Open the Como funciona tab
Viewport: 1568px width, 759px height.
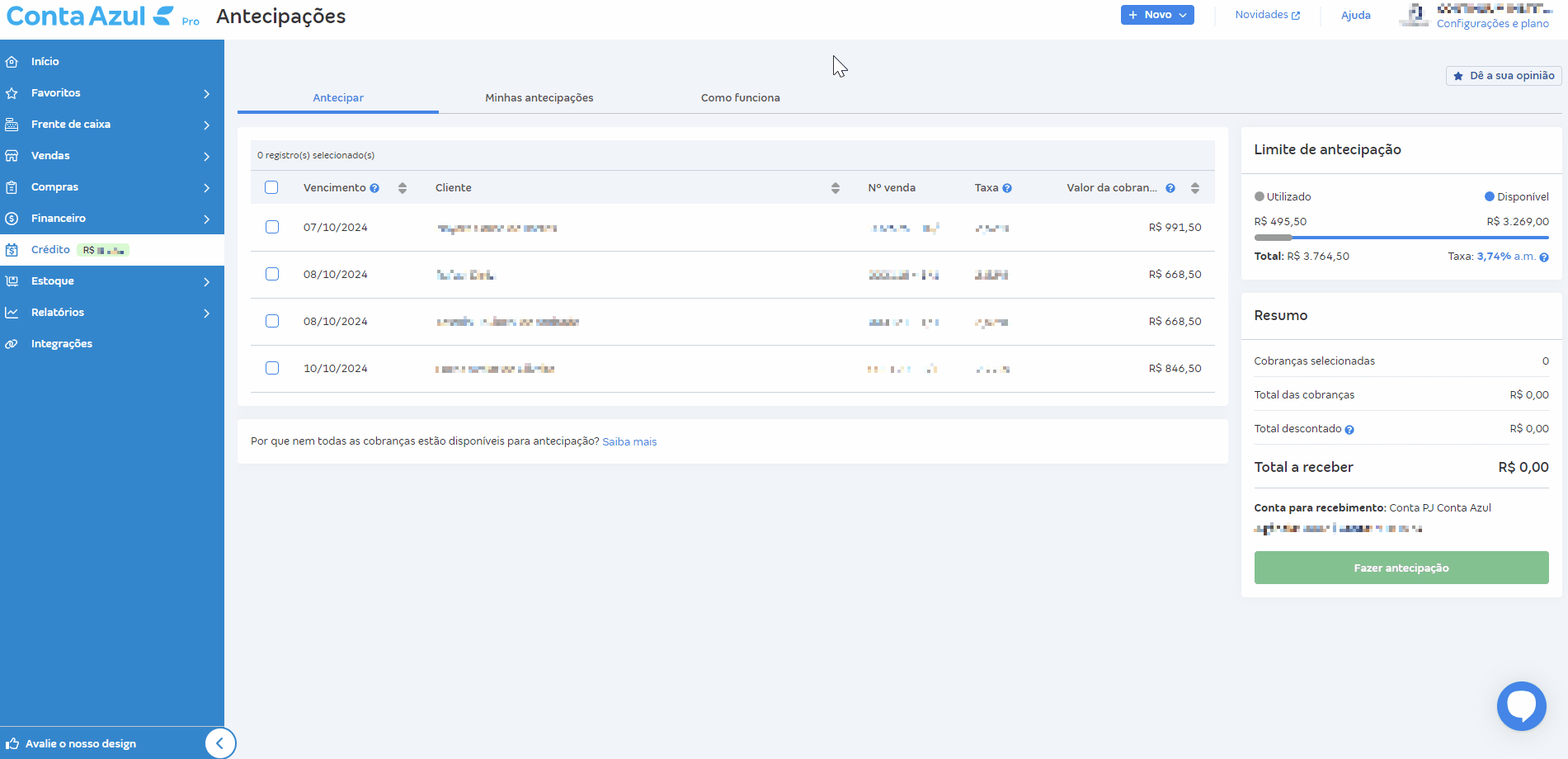pyautogui.click(x=740, y=97)
